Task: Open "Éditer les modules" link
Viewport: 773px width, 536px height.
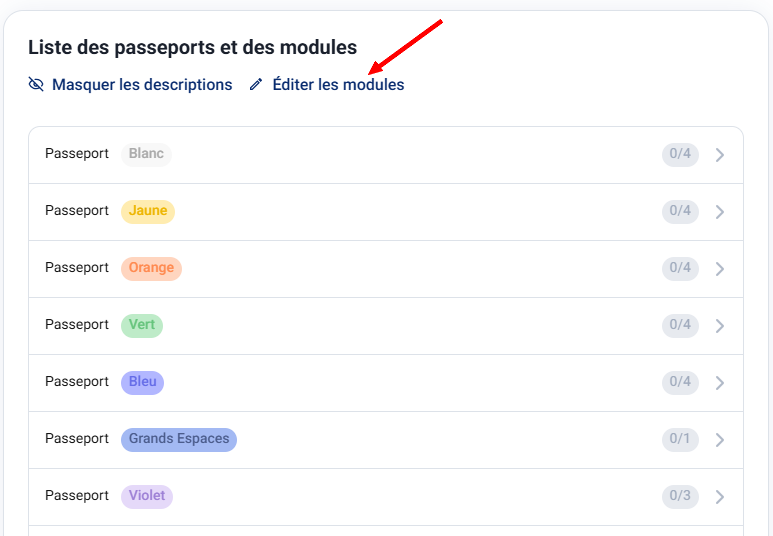Action: 338,85
